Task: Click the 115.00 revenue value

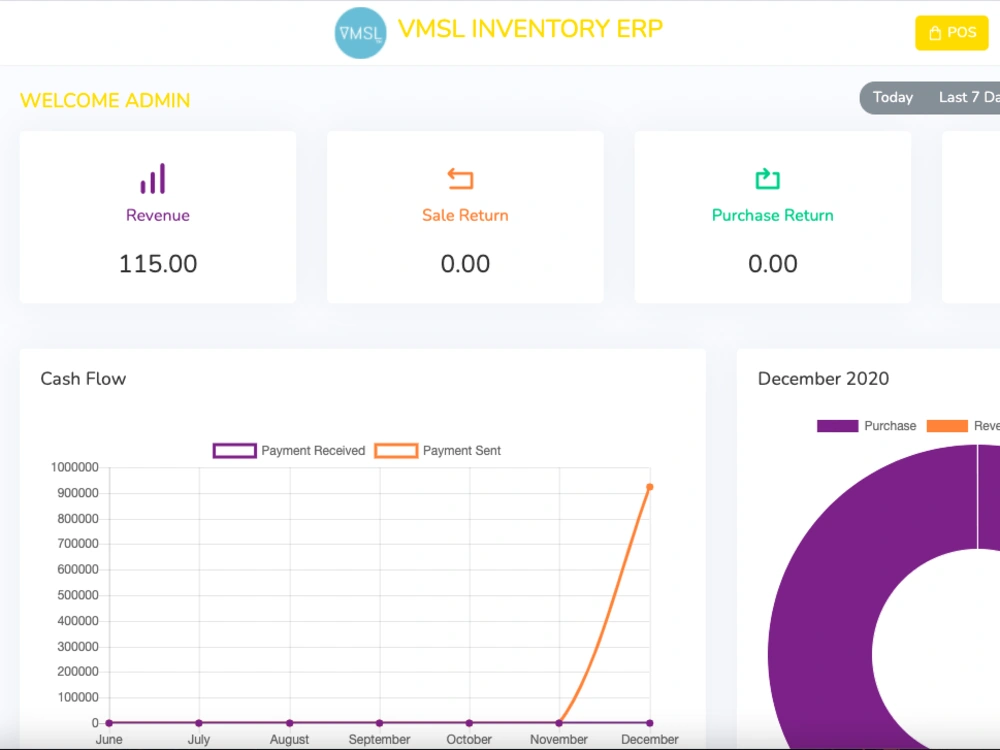Action: (x=158, y=264)
